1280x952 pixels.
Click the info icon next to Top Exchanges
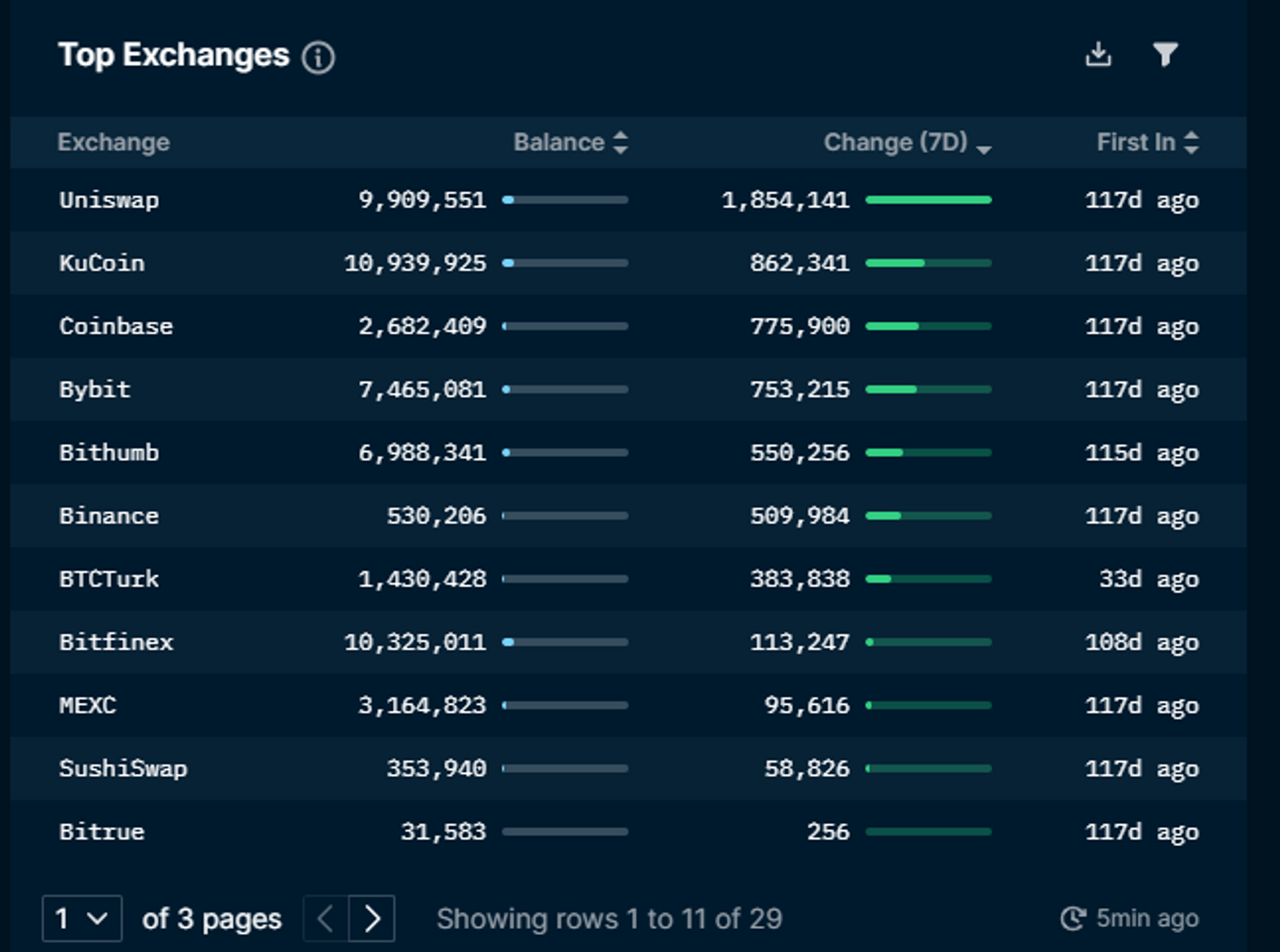point(319,58)
